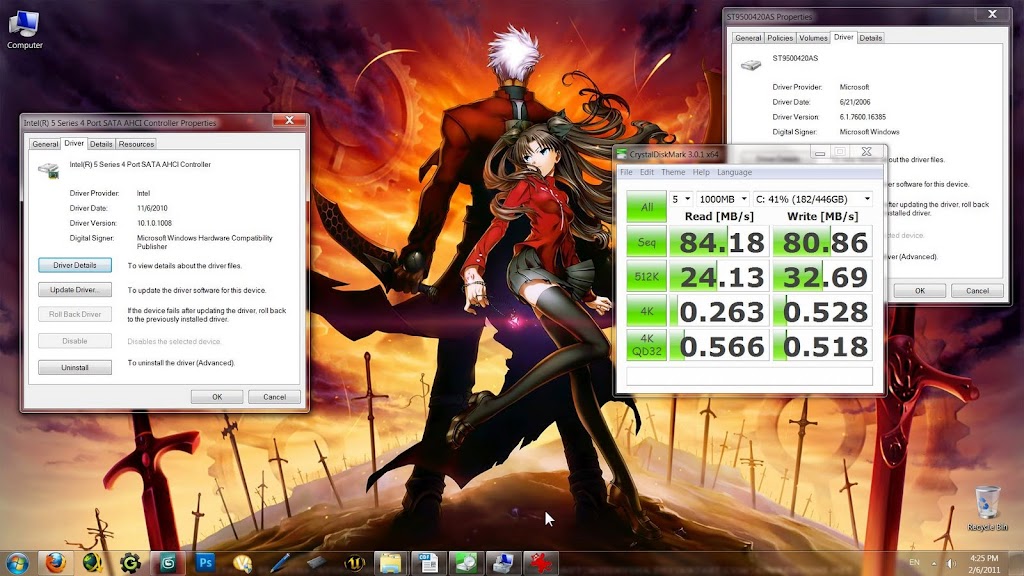Switch to Details tab in ST9500420AS Properties
This screenshot has width=1024, height=576.
[x=871, y=38]
